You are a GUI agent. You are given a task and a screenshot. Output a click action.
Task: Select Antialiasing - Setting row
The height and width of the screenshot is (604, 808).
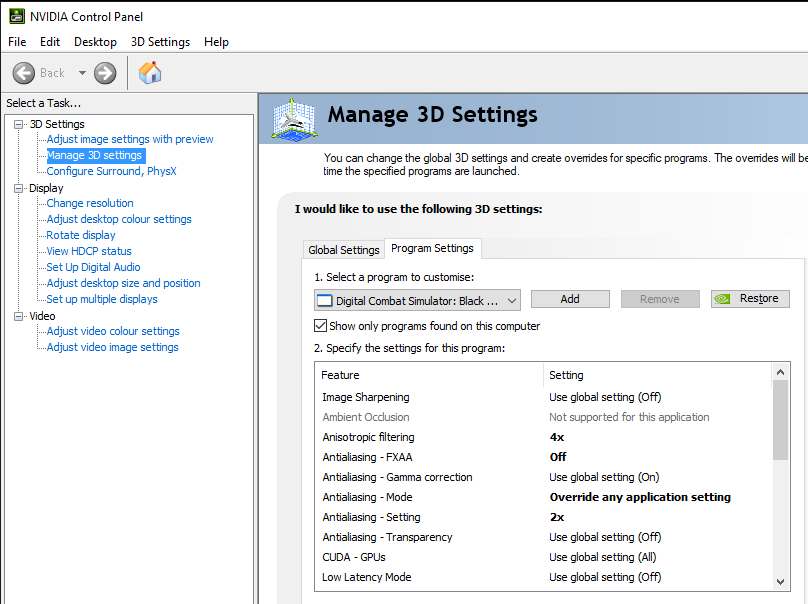tap(544, 517)
